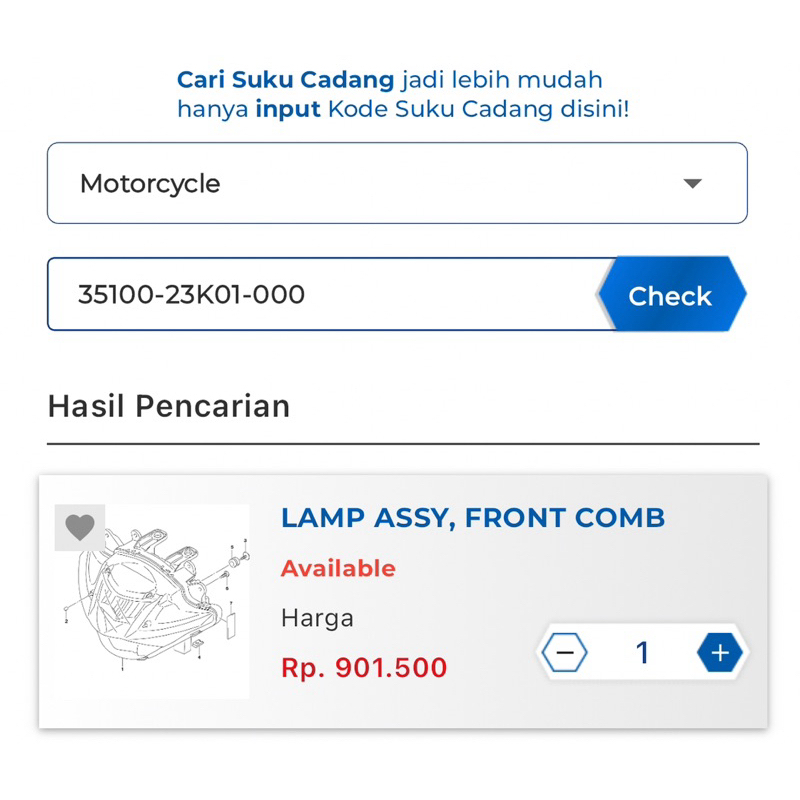
Task: Open the LAMP ASSY, FRONT COMB result
Action: pos(472,518)
